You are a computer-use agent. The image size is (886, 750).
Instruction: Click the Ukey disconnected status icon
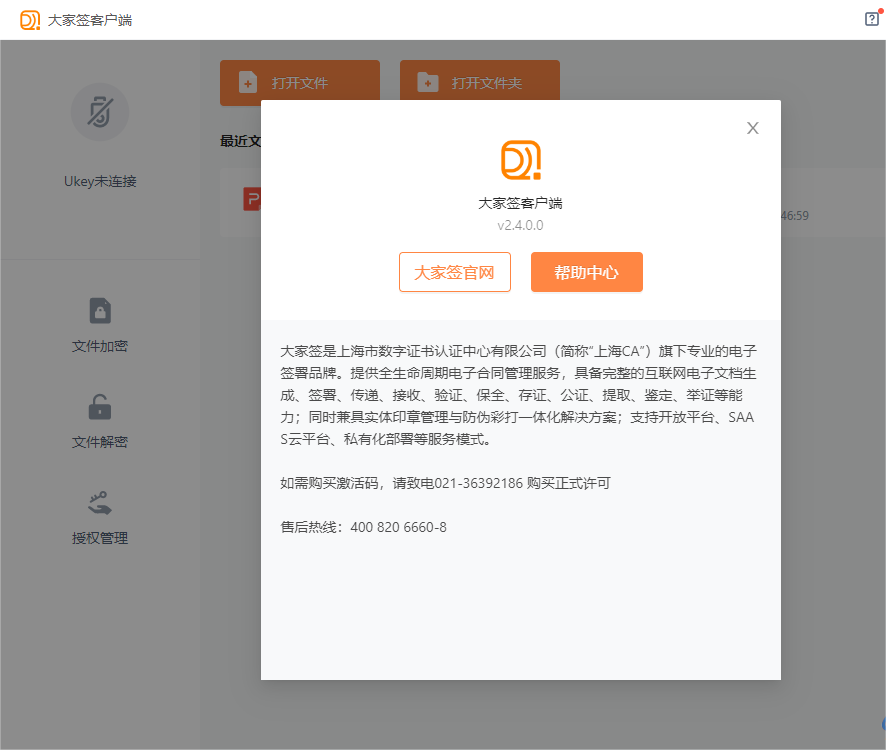[x=100, y=111]
